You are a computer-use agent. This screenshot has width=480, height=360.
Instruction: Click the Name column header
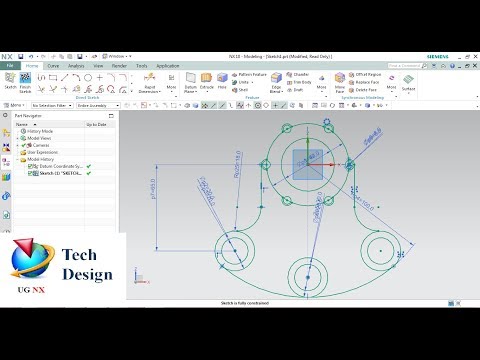point(49,124)
